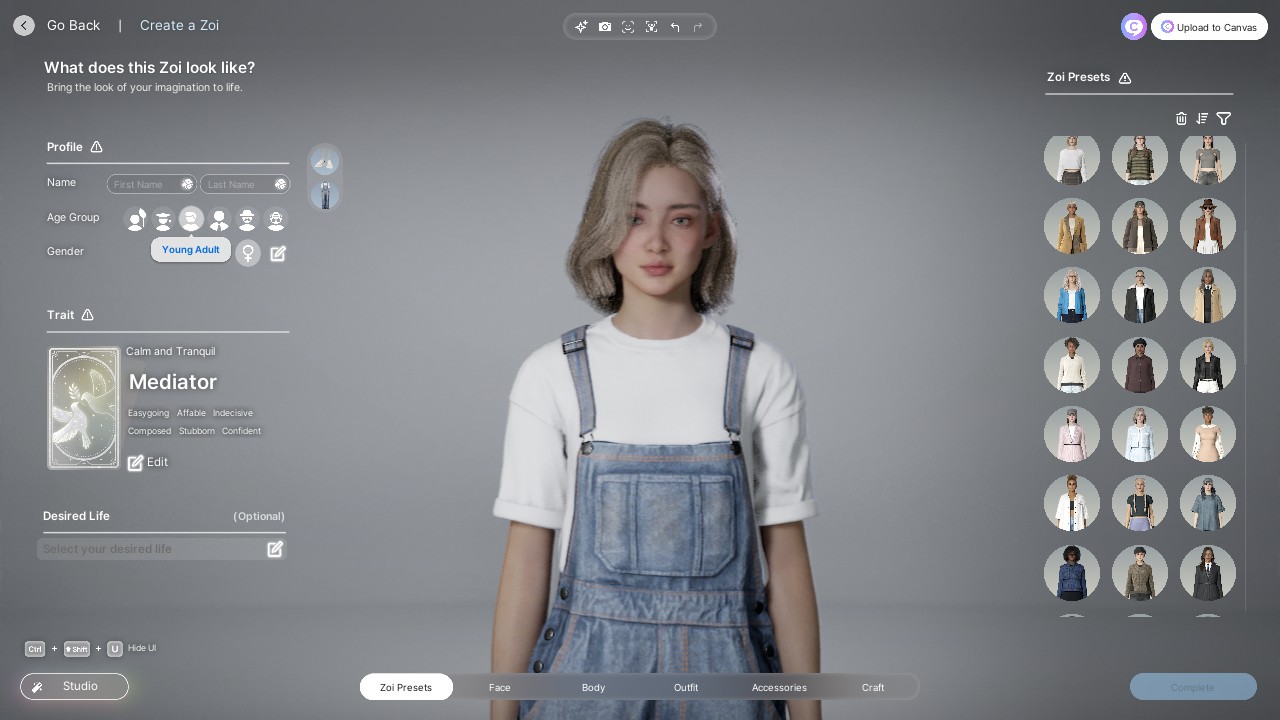Randomize first name with dice icon
Viewport: 1280px width, 720px height.
point(187,184)
